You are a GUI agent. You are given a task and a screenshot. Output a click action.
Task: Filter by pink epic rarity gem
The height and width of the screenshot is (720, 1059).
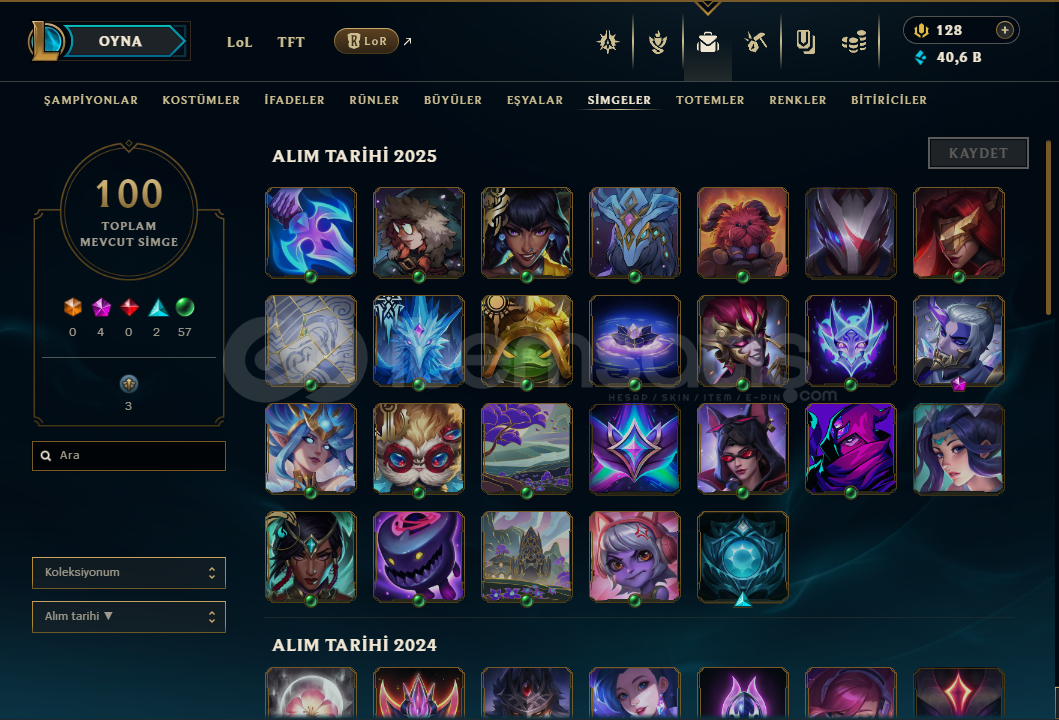point(101,307)
